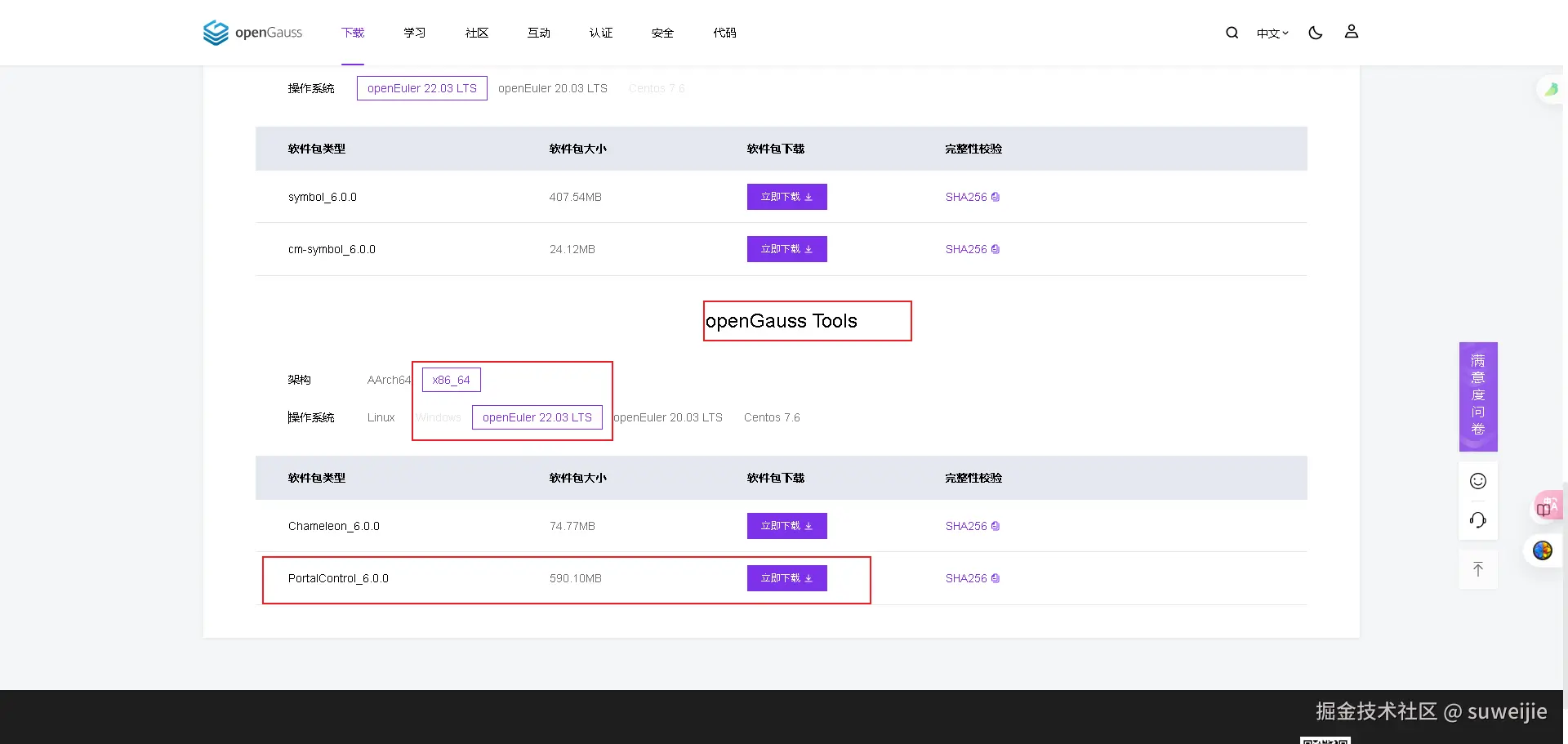
Task: Open the user account icon
Action: (x=1351, y=32)
